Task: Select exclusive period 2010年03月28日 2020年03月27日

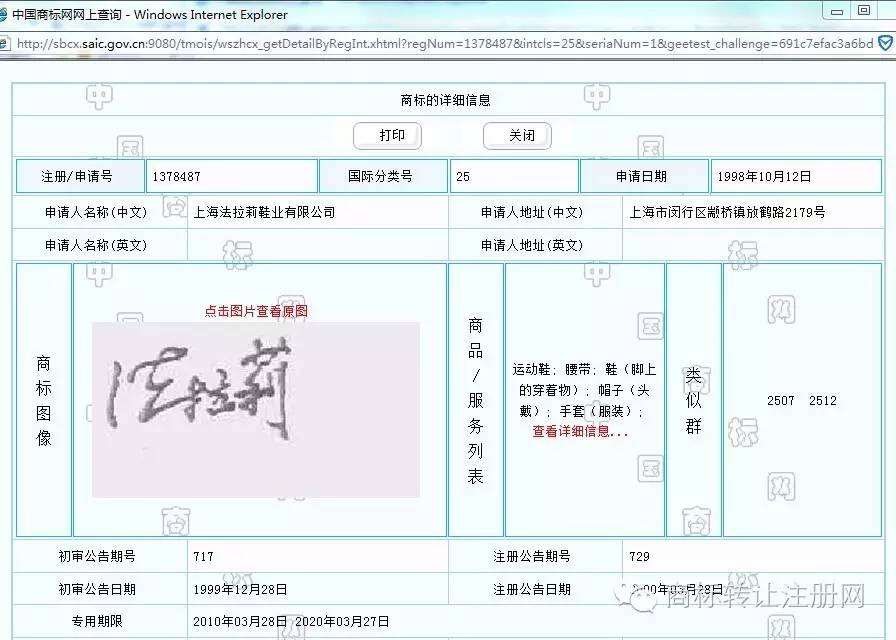Action: [291, 622]
